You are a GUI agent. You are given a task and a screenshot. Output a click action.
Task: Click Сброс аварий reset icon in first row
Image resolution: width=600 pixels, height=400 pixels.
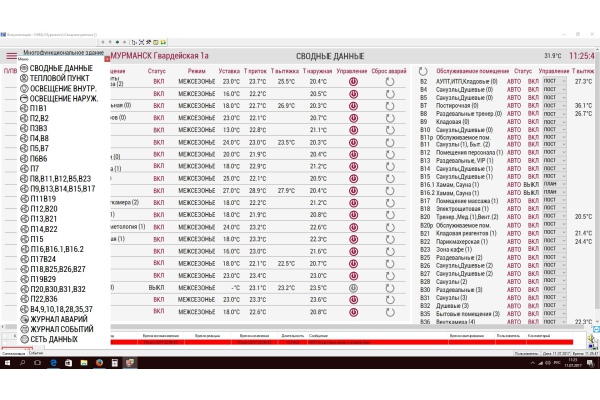point(388,81)
